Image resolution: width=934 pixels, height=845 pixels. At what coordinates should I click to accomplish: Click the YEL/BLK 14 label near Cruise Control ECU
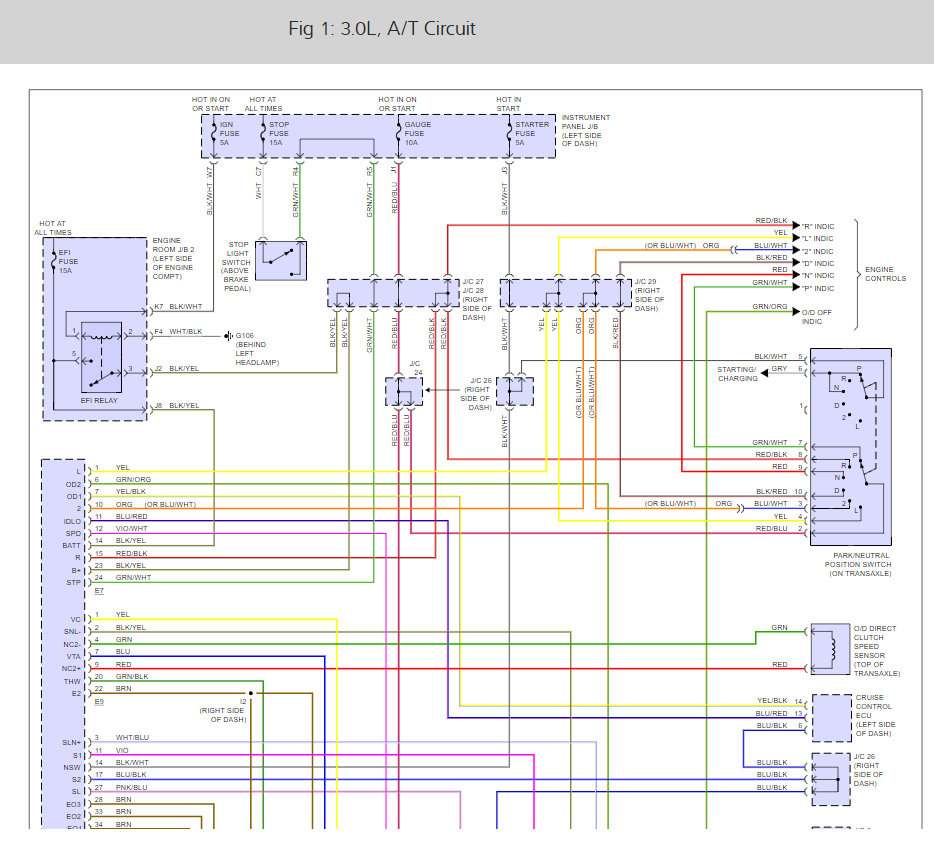tap(780, 701)
